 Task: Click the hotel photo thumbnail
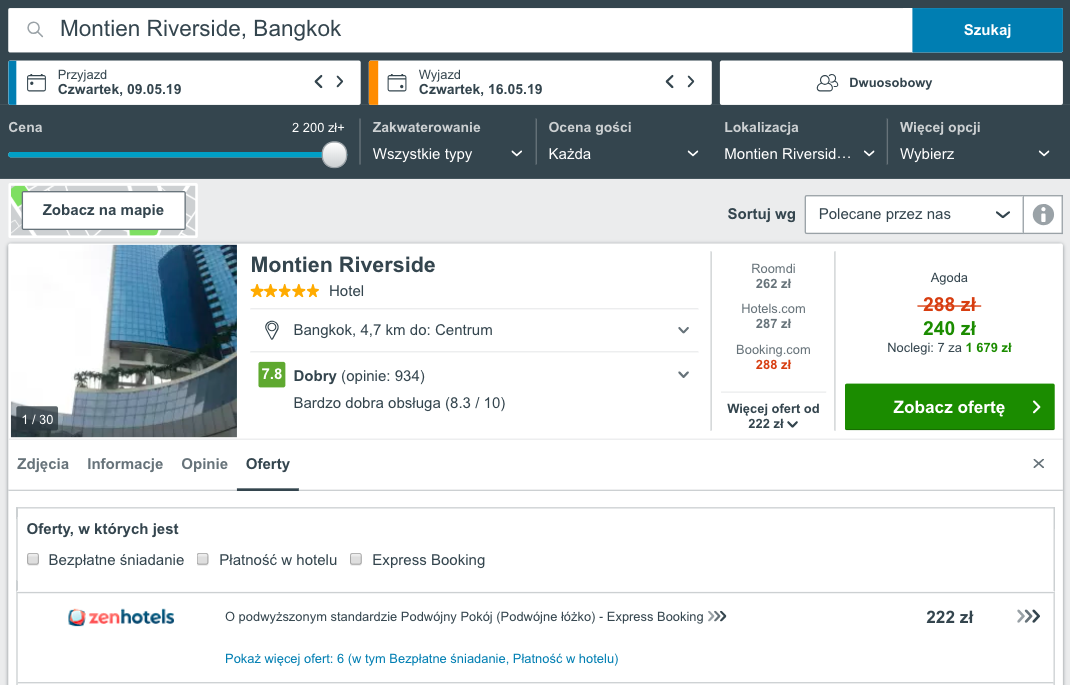tap(124, 340)
